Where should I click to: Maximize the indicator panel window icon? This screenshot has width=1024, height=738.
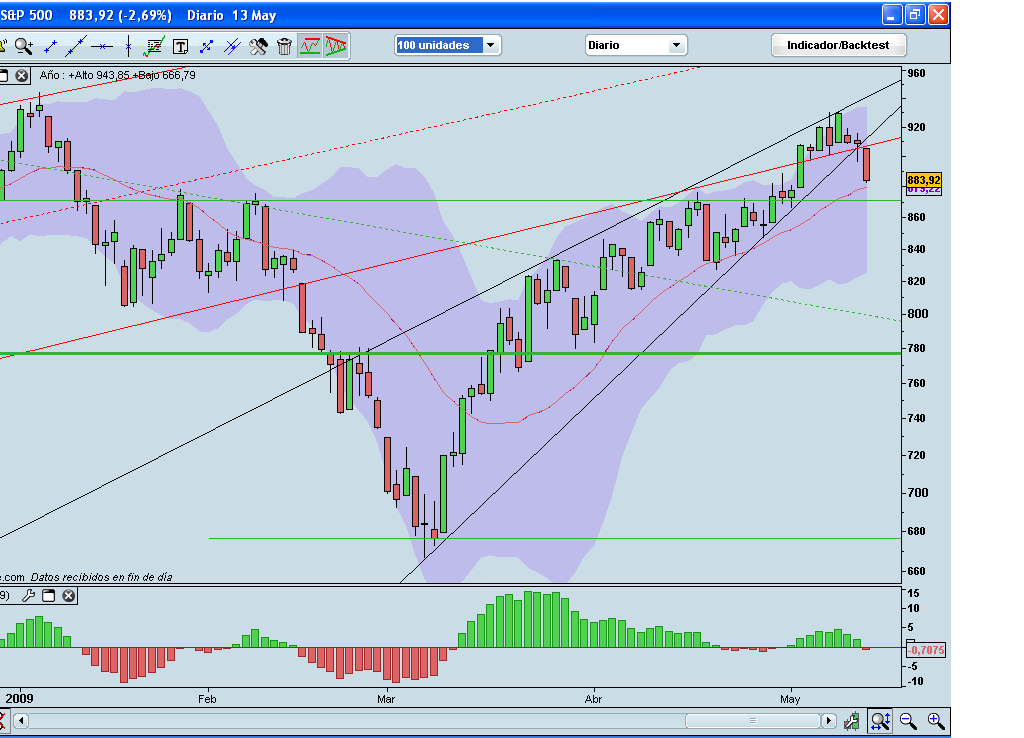click(x=48, y=596)
